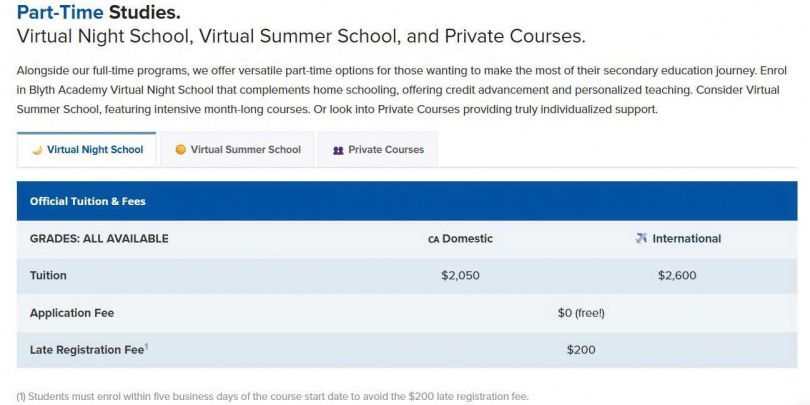Viewport: 810px width, 405px height.
Task: Click the Application Fee row label
Action: 72,313
